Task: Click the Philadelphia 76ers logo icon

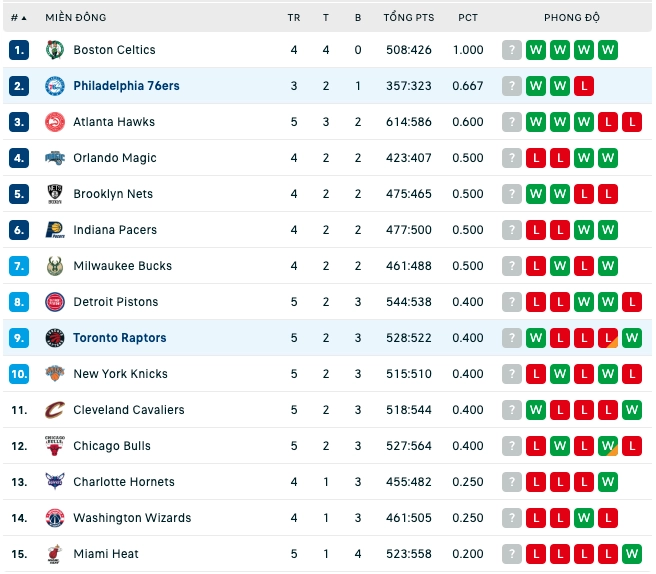Action: click(x=55, y=86)
